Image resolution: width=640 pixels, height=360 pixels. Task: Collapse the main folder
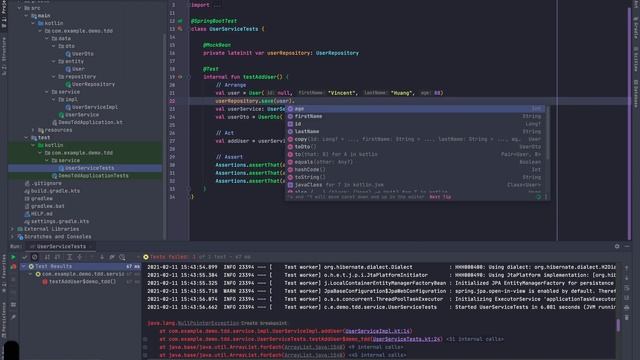pos(26,16)
